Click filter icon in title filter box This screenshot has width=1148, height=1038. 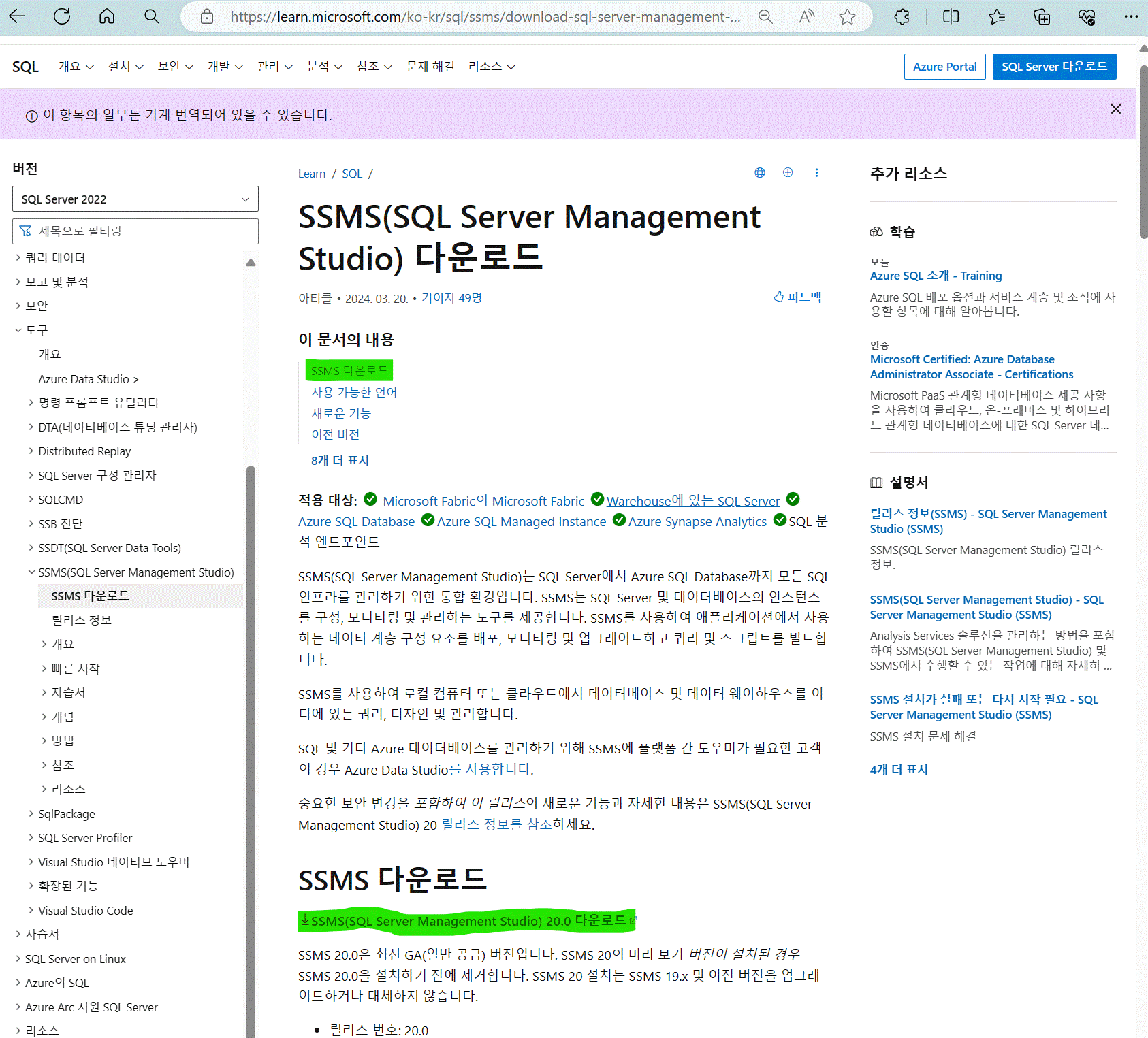[25, 231]
